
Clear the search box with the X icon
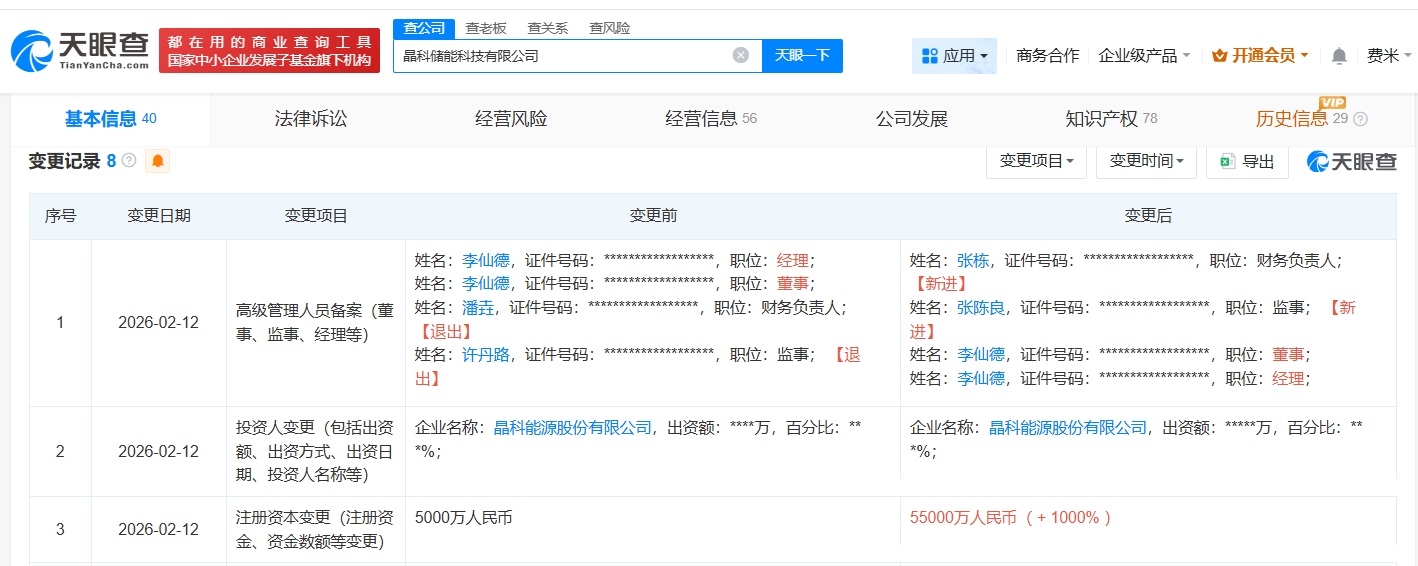click(x=740, y=56)
